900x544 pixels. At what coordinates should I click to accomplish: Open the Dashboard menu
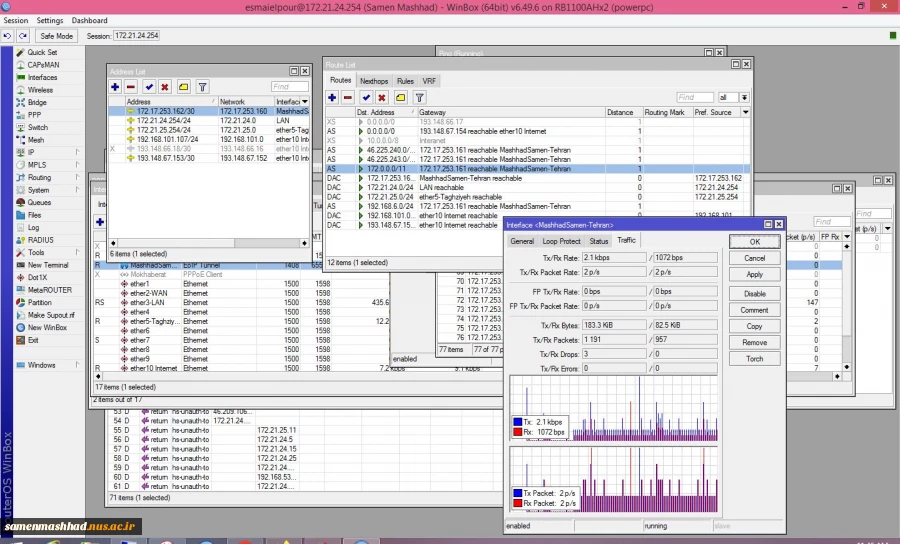[x=90, y=20]
